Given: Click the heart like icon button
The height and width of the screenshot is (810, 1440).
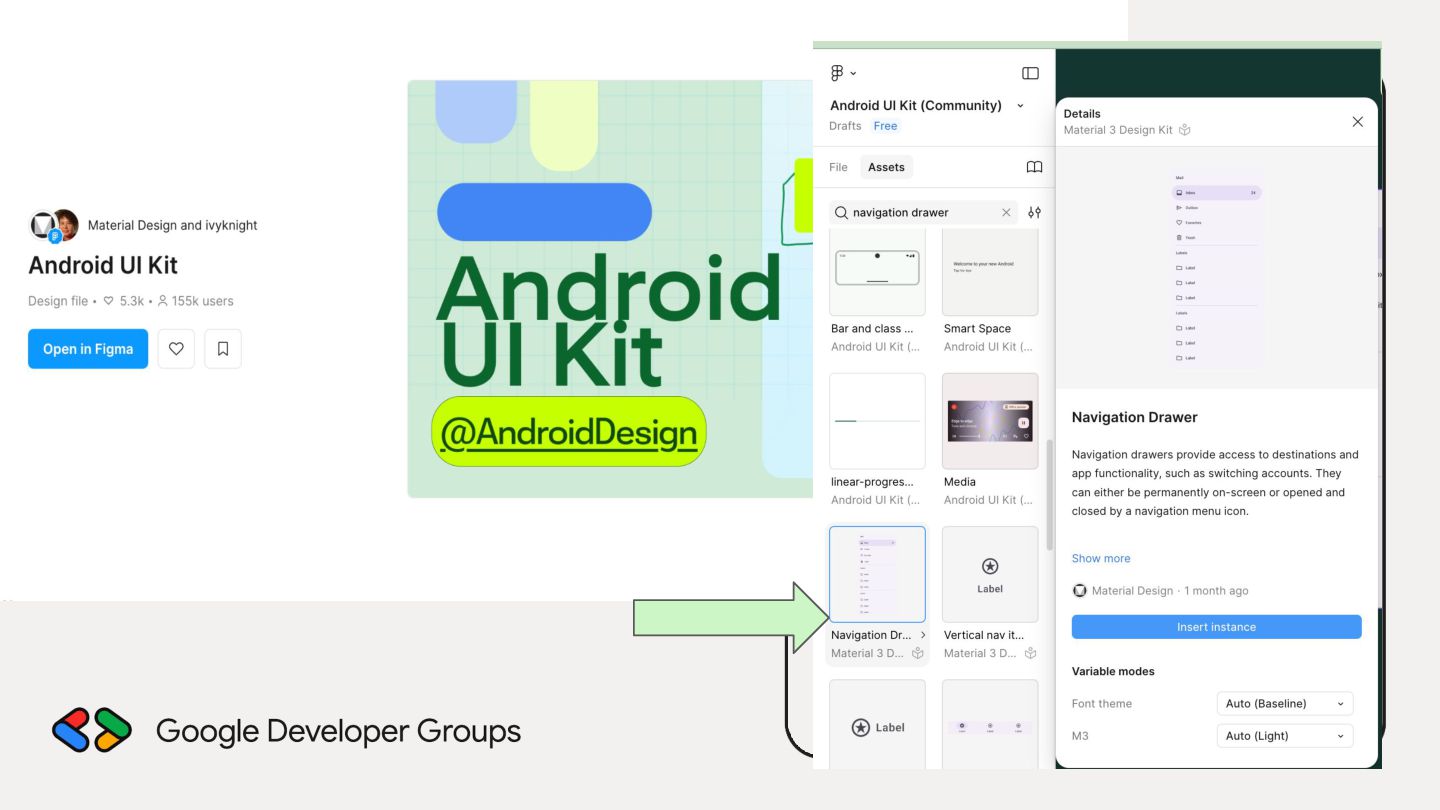Looking at the screenshot, I should pyautogui.click(x=176, y=349).
